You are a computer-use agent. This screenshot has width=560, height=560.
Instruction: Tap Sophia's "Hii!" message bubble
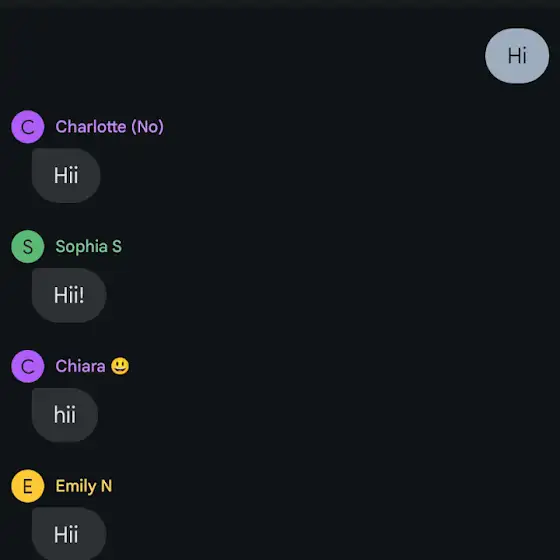(x=69, y=295)
